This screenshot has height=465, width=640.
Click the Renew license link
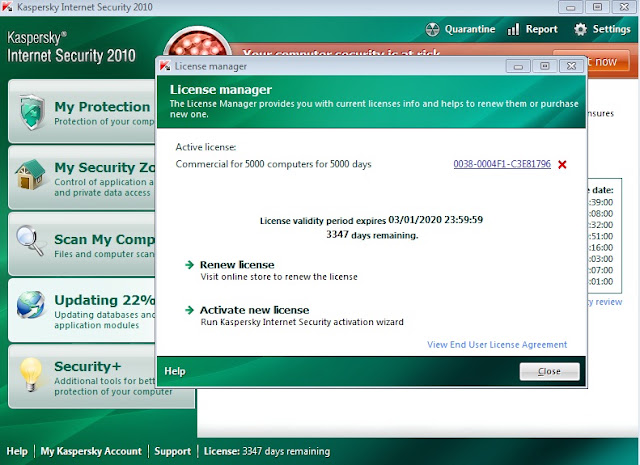point(237,265)
